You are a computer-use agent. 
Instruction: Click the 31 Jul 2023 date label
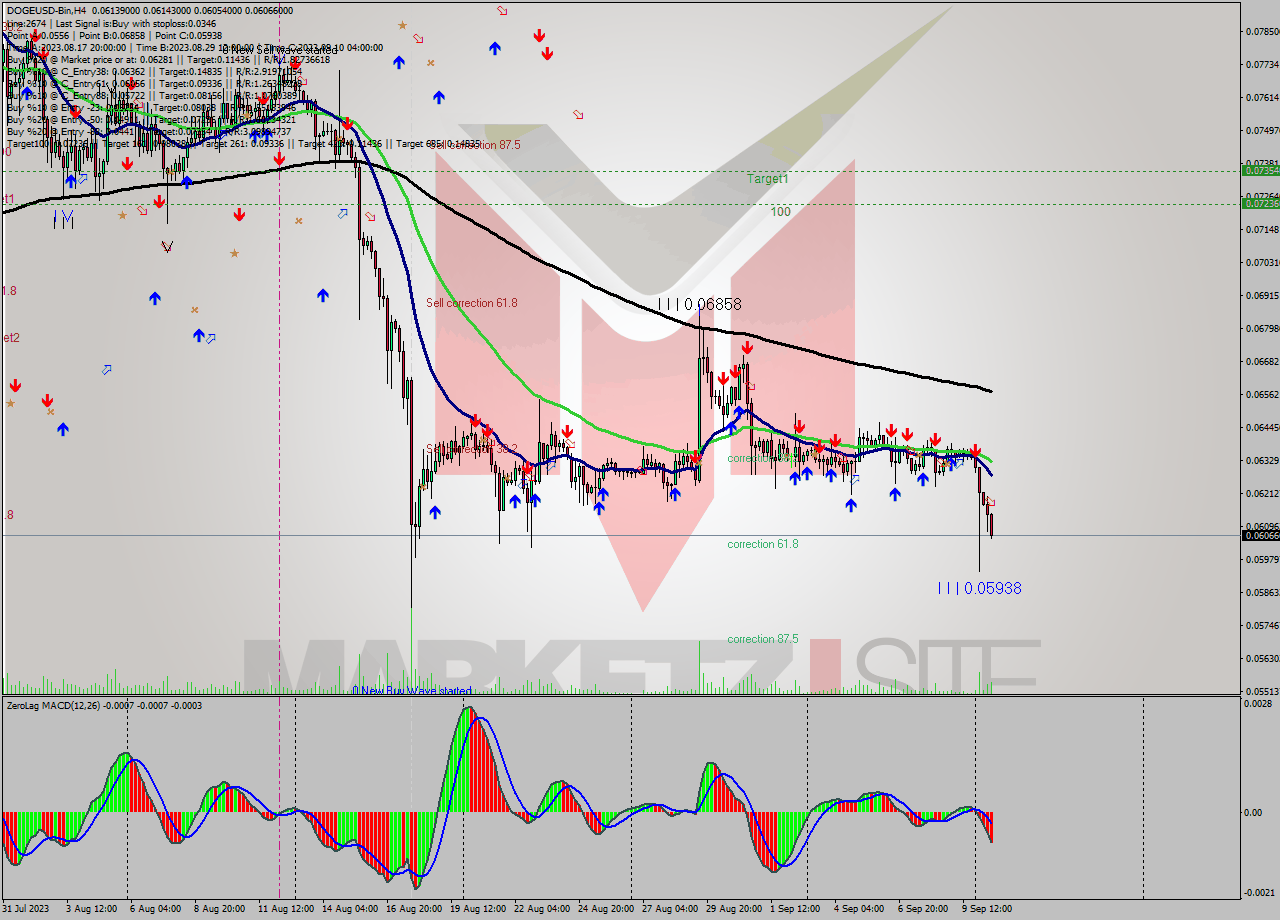point(26,909)
